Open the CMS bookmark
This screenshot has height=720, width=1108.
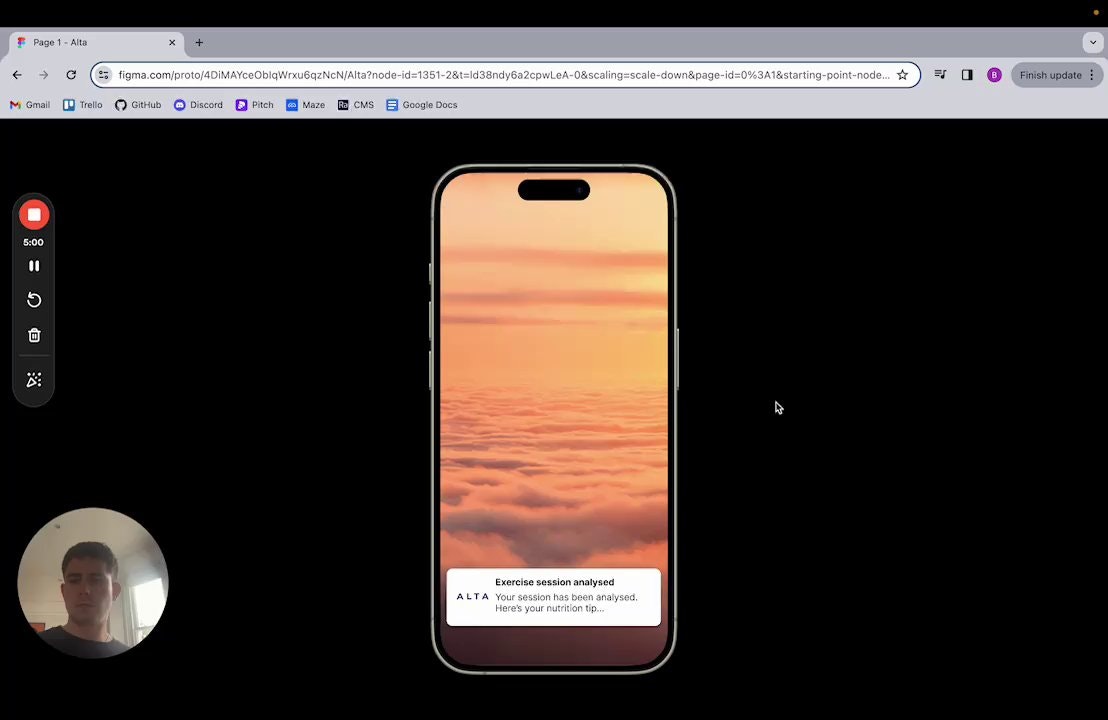[x=355, y=105]
